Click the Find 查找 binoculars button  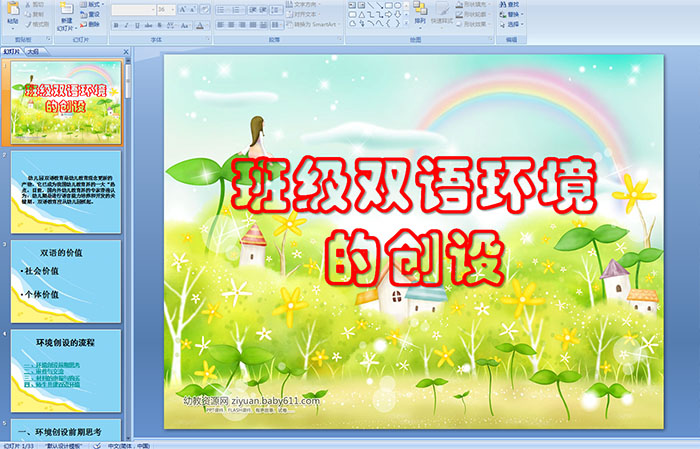[x=509, y=4]
